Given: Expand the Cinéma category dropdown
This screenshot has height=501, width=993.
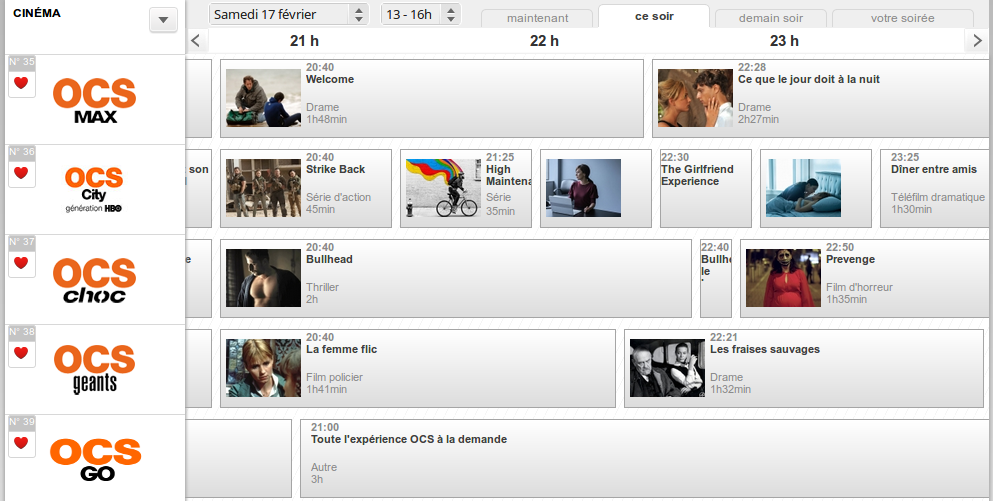Looking at the screenshot, I should point(163,20).
